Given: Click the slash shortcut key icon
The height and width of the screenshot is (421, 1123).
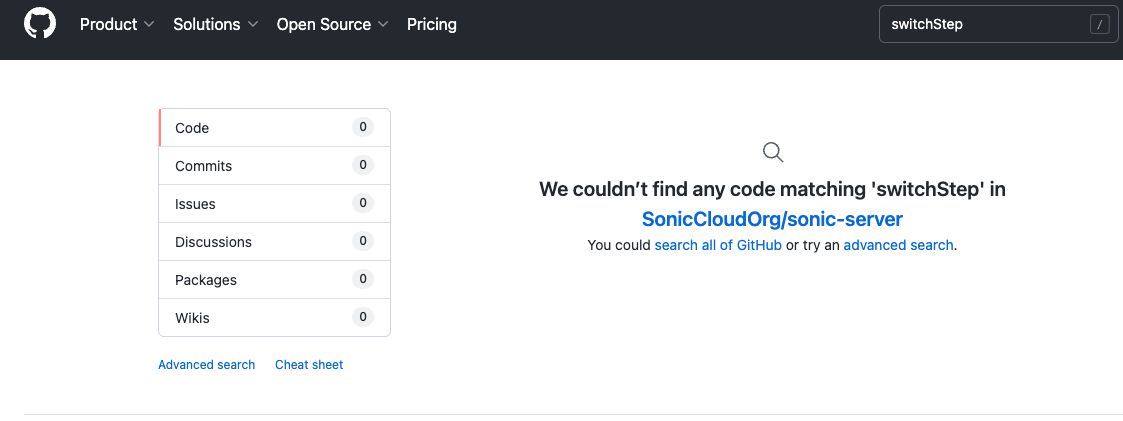Looking at the screenshot, I should point(1100,25).
